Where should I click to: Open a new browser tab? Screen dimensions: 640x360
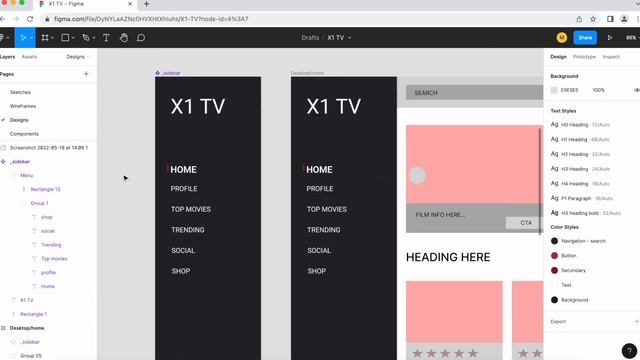pos(146,4)
